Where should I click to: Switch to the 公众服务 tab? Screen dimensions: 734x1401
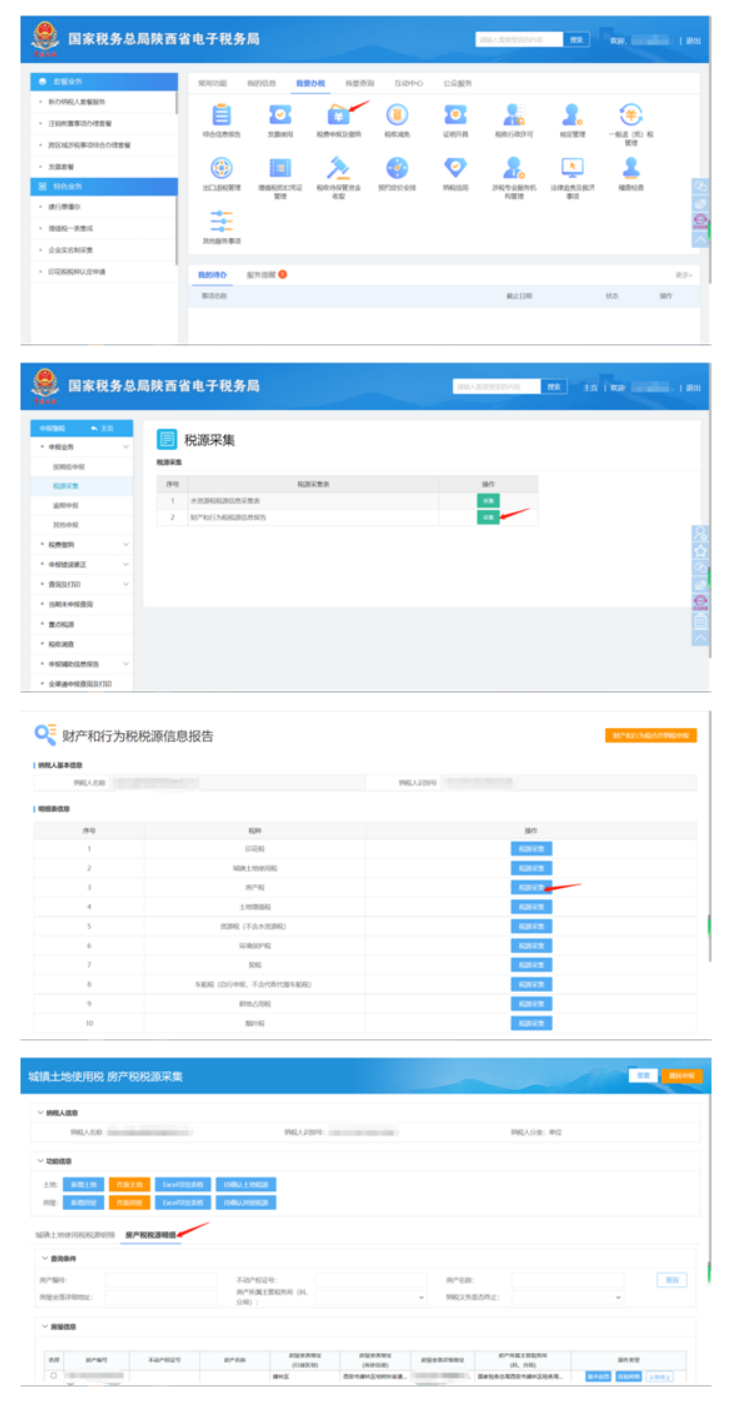pyautogui.click(x=457, y=83)
